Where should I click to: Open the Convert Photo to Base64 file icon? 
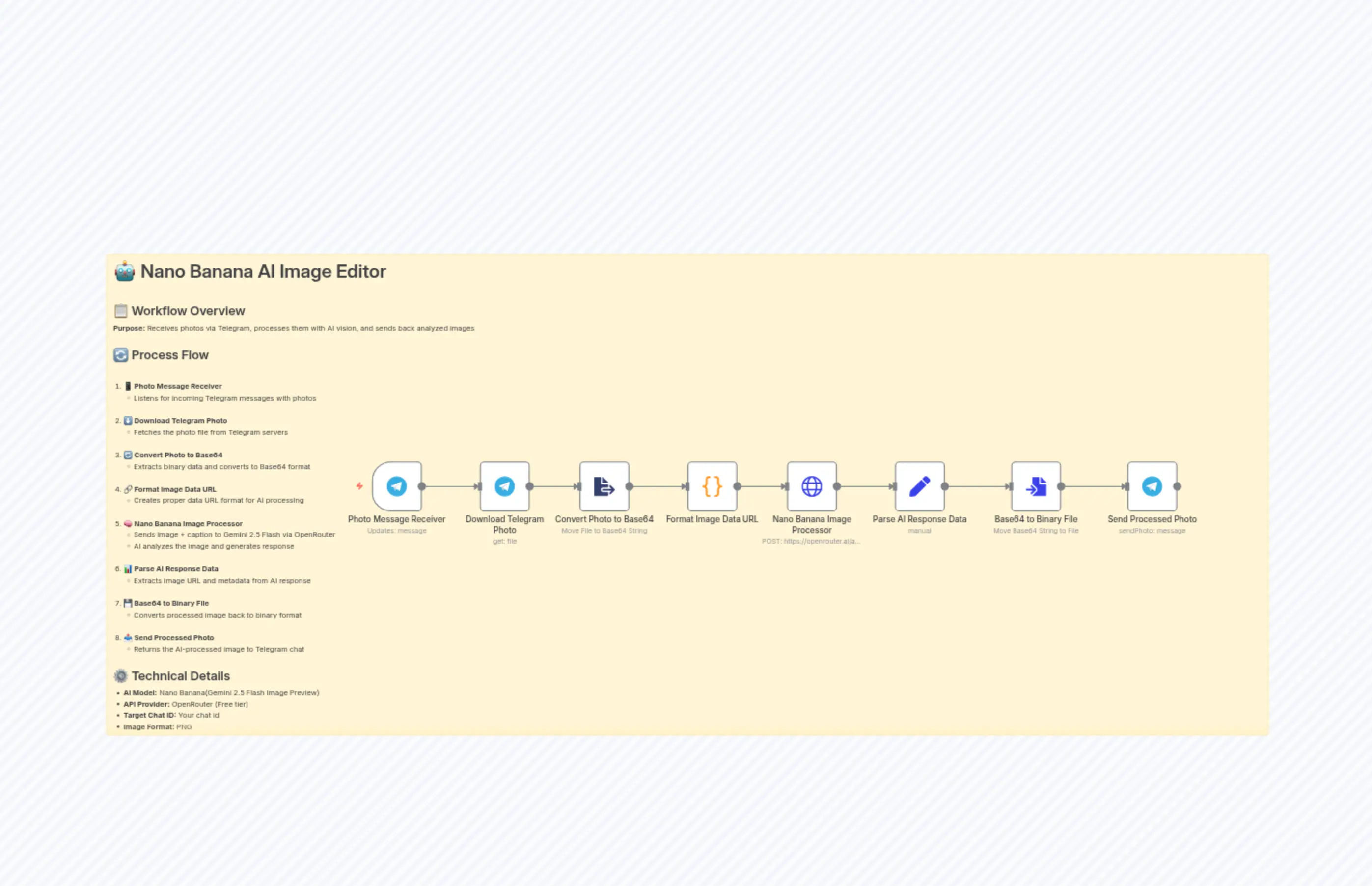coord(604,486)
